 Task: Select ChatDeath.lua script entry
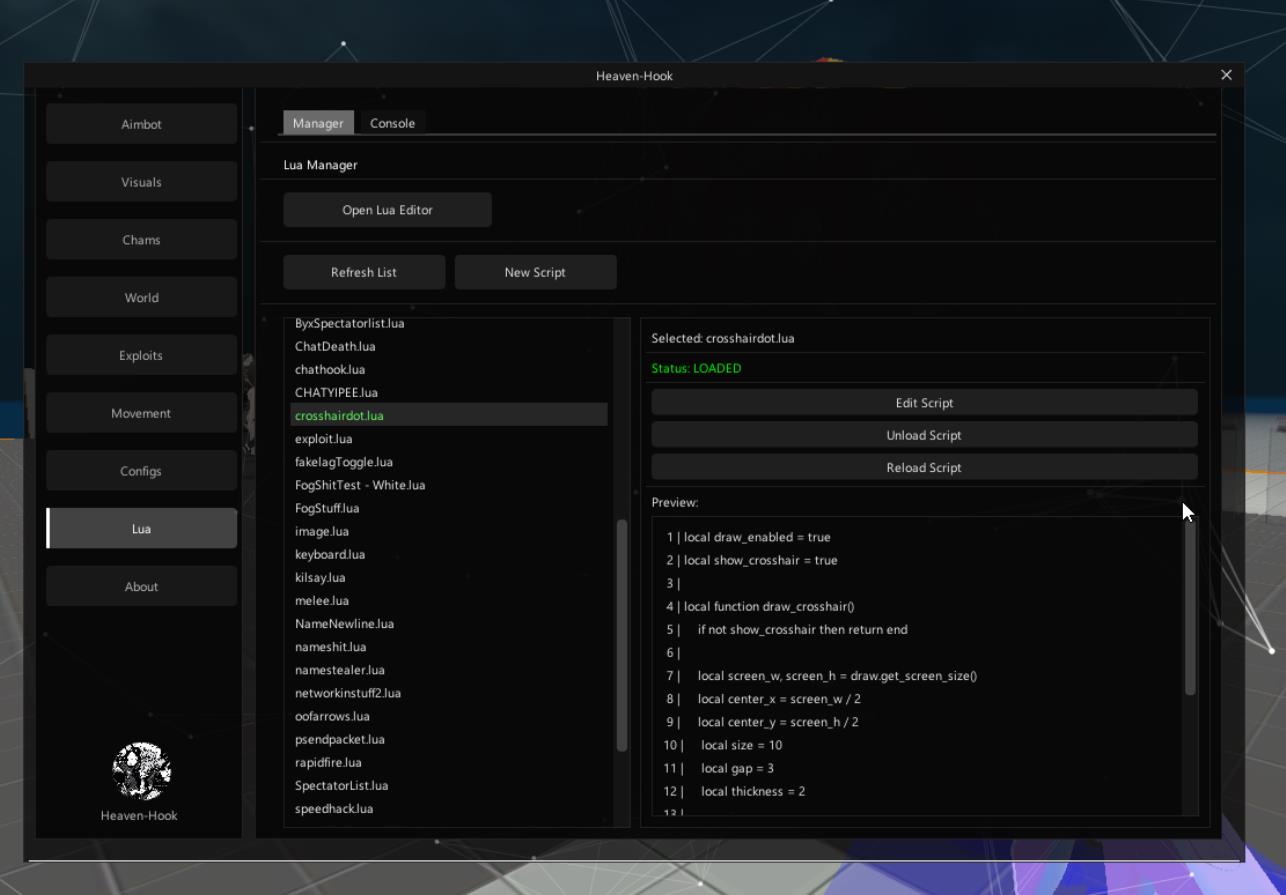pos(335,347)
